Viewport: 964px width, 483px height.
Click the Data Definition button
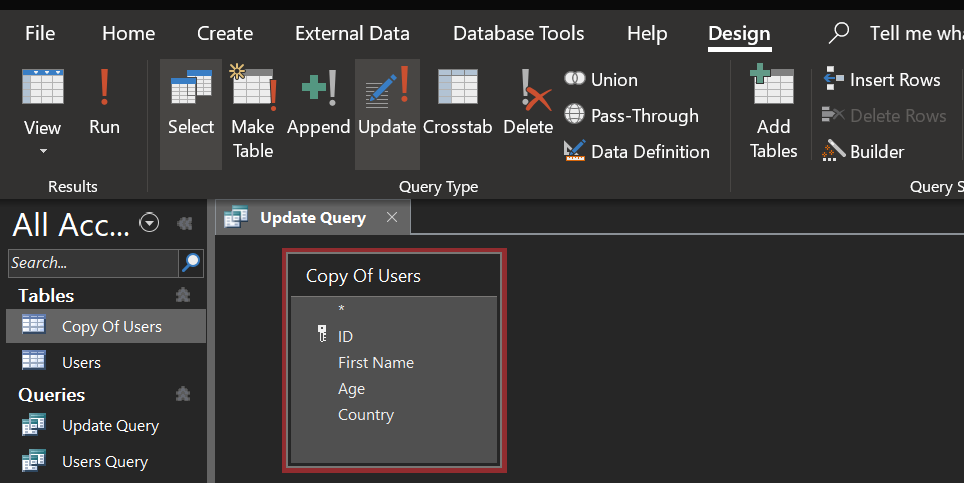[637, 152]
